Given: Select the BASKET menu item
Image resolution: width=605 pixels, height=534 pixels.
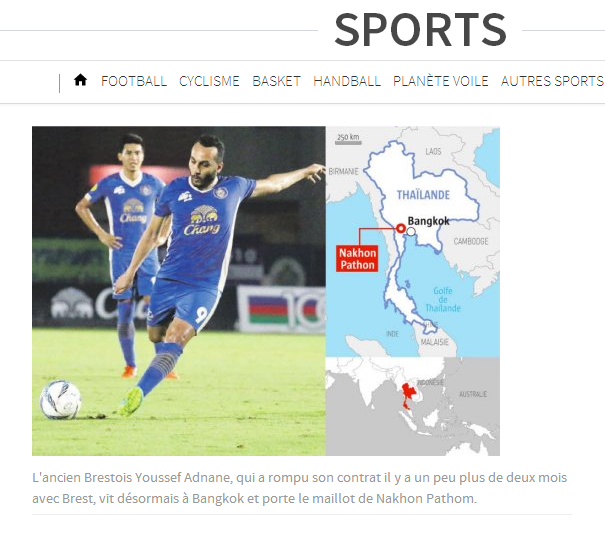Looking at the screenshot, I should (x=276, y=81).
